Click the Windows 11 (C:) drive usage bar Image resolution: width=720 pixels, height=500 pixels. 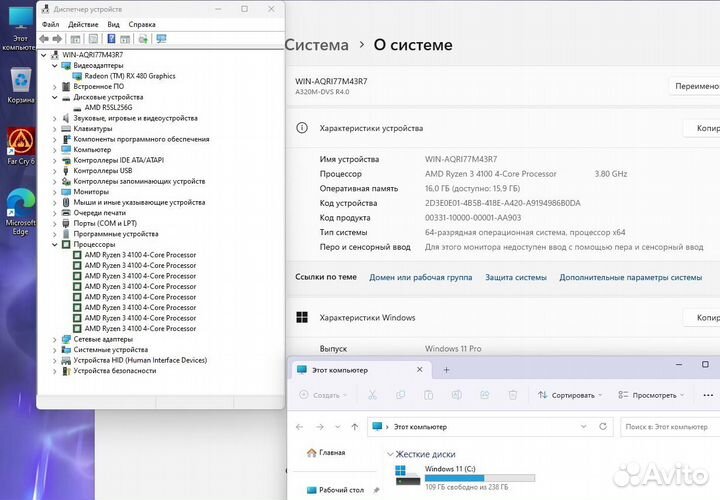point(480,478)
